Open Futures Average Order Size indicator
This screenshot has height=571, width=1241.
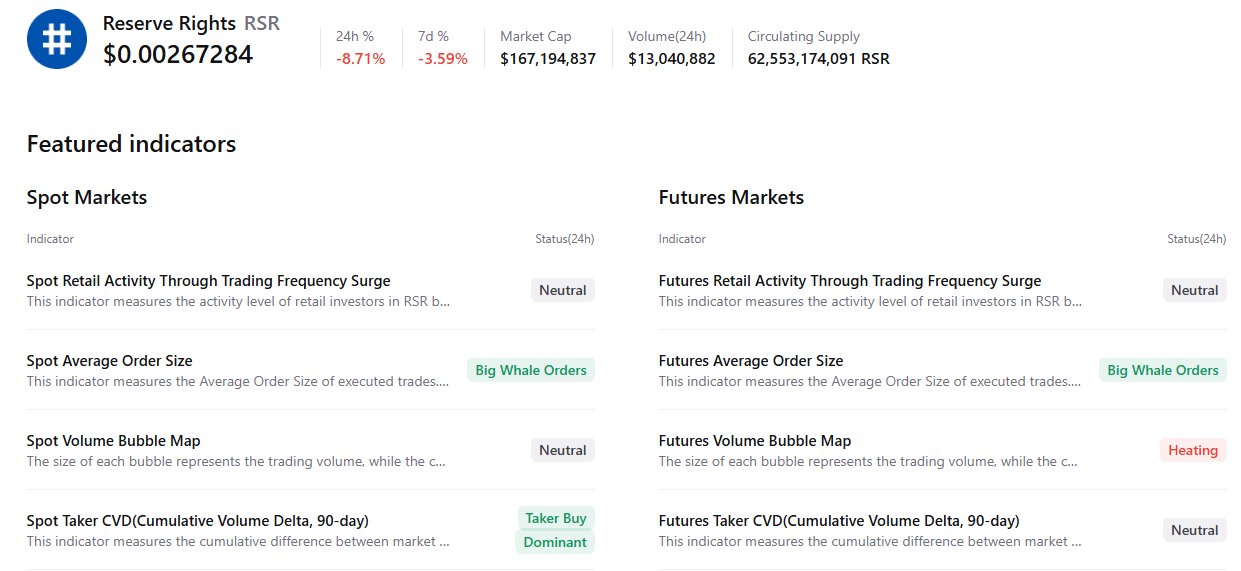(x=750, y=361)
